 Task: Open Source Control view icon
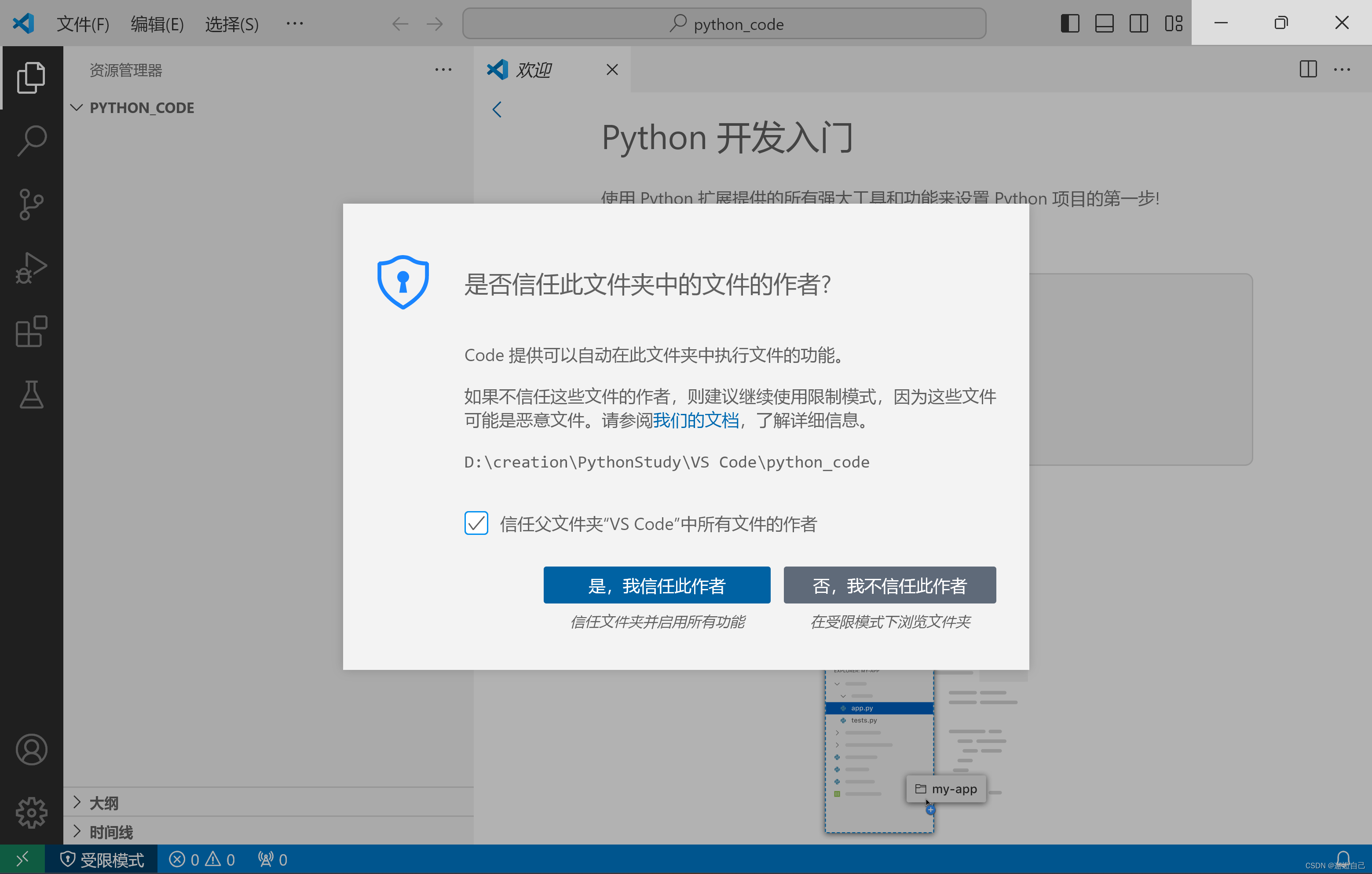point(31,204)
